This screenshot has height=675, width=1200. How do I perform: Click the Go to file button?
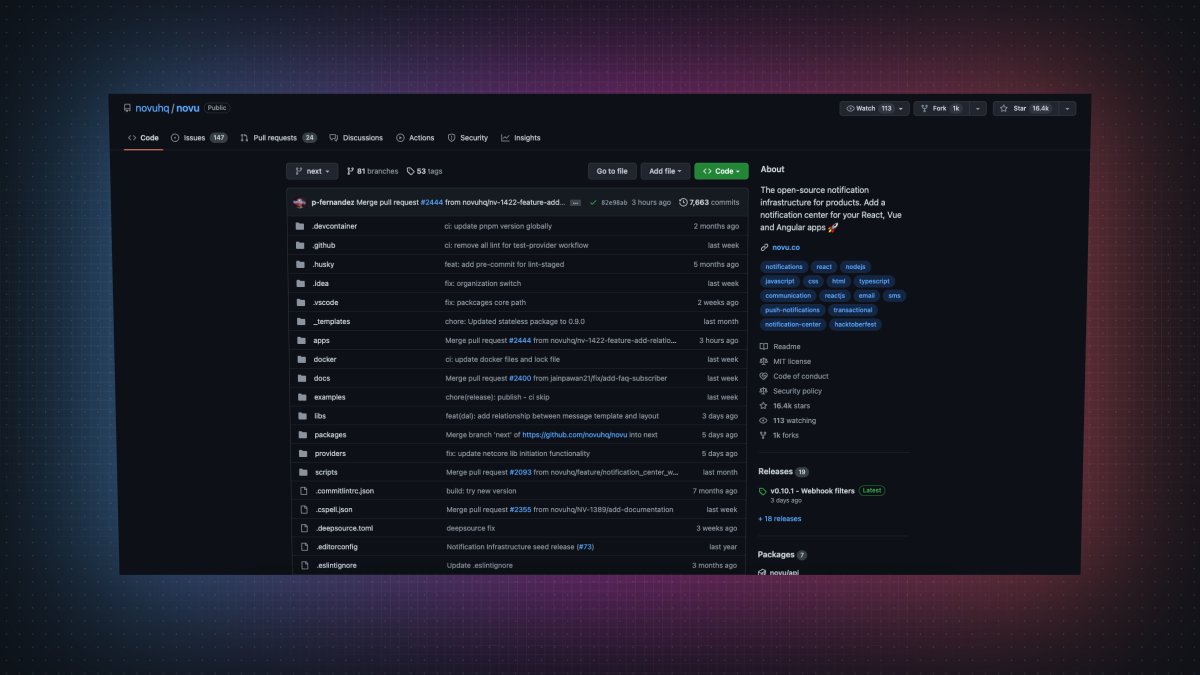[x=611, y=170]
